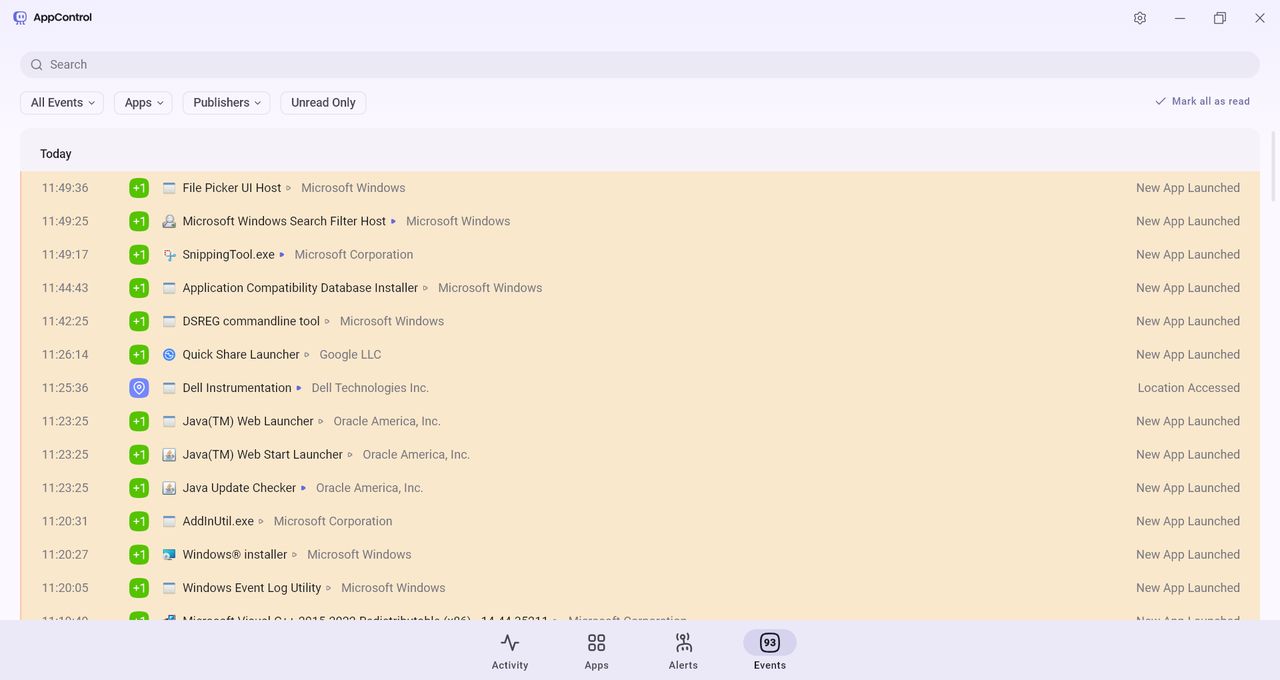Screen dimensions: 1280x680
Task: Click Microsoft Windows Search Filter Host app icon
Action: pyautogui.click(x=169, y=221)
